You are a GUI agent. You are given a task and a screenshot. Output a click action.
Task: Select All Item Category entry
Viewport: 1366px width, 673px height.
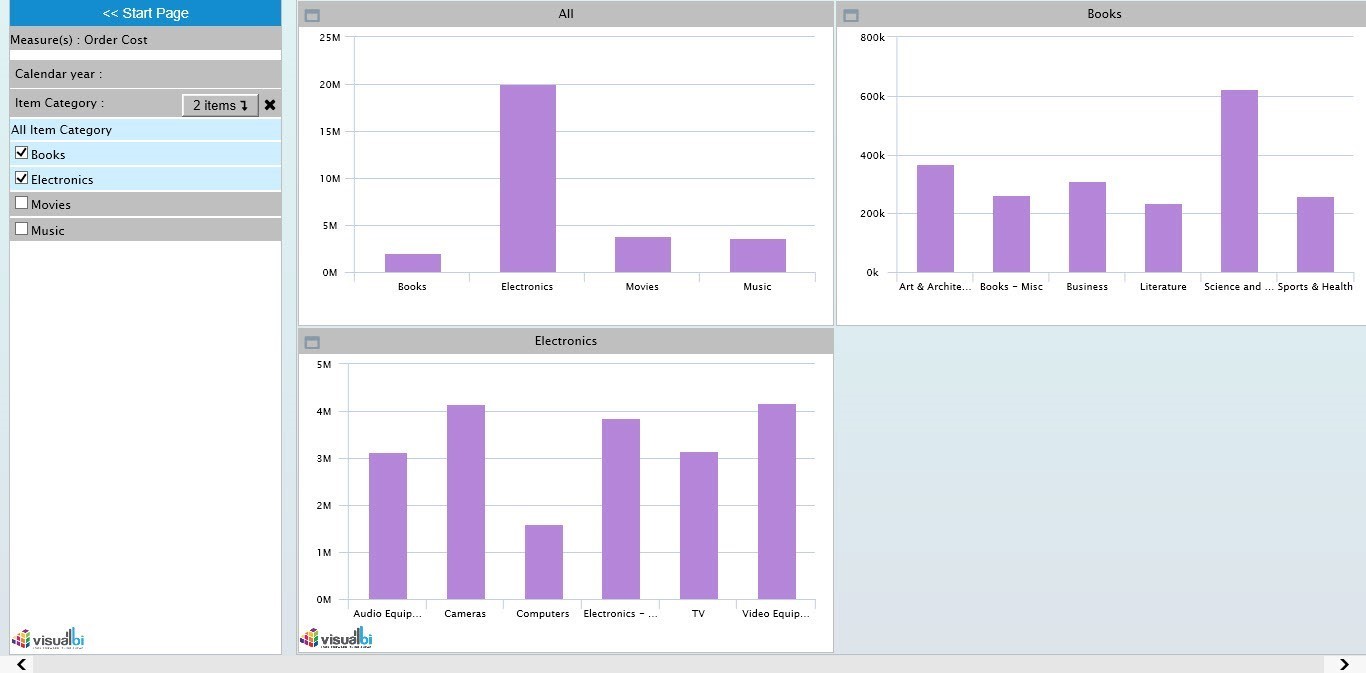click(62, 130)
